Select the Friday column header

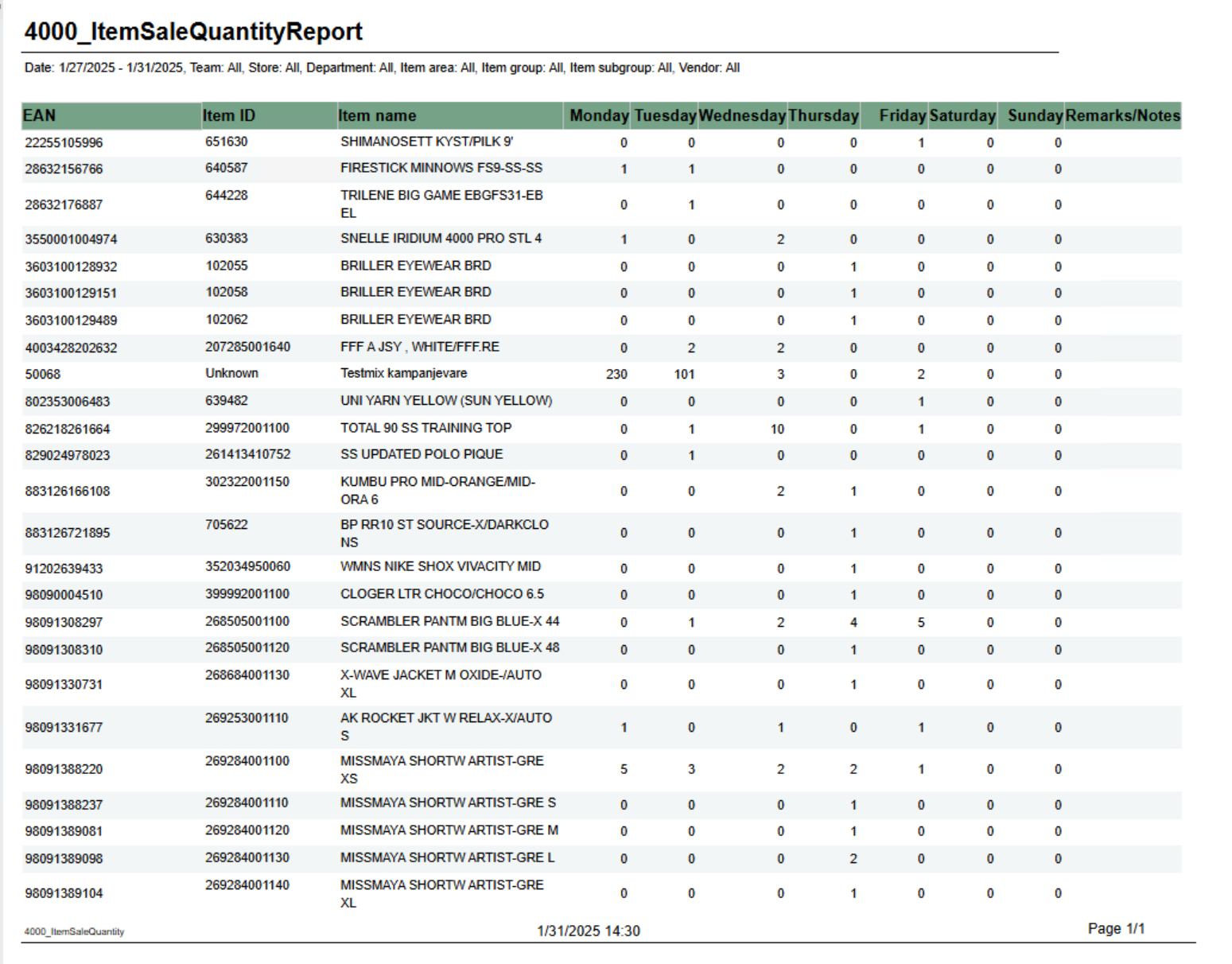point(902,116)
